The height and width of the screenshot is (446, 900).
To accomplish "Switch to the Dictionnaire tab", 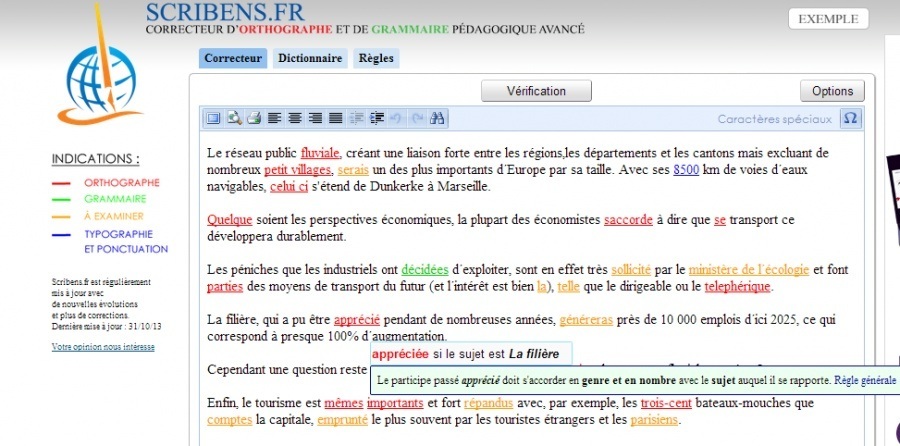I will [310, 58].
